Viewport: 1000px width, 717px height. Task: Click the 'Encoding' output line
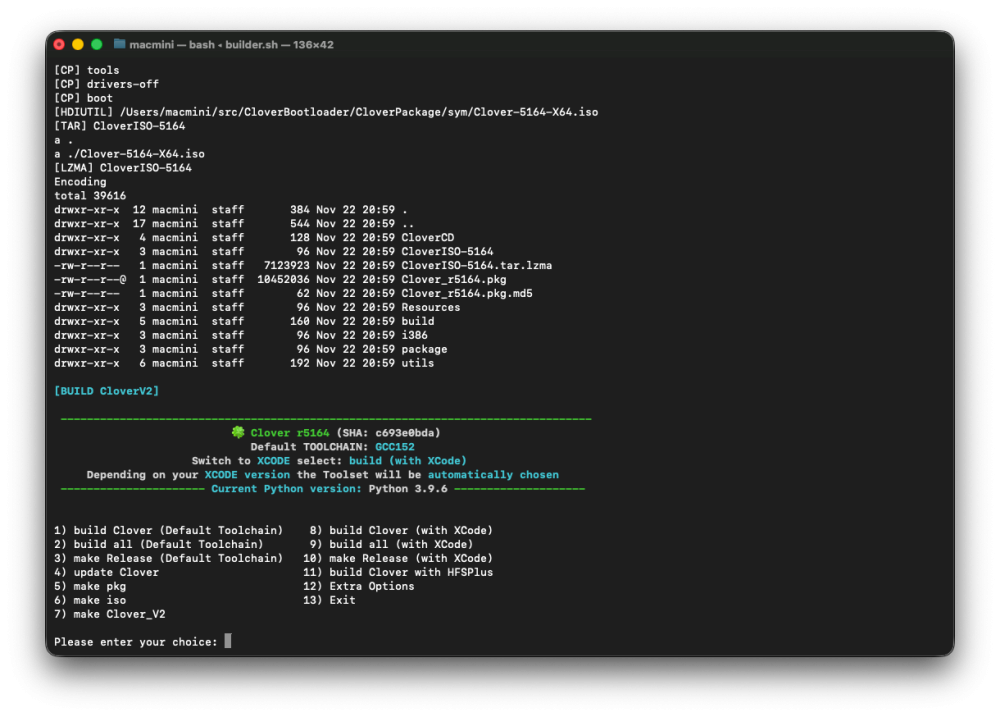[x=80, y=182]
